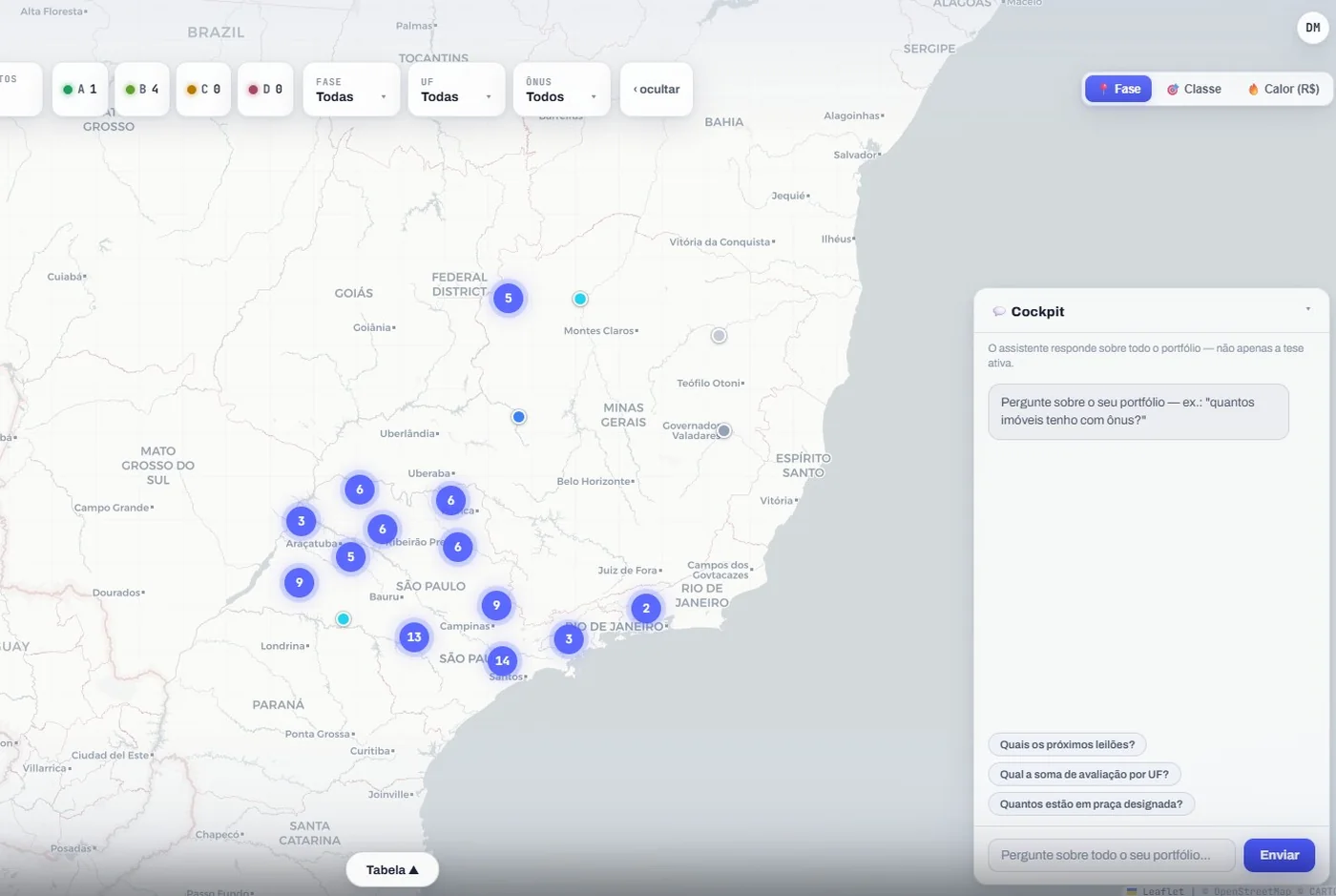1336x896 pixels.
Task: Expand the Tabela panel
Action: pos(392,870)
